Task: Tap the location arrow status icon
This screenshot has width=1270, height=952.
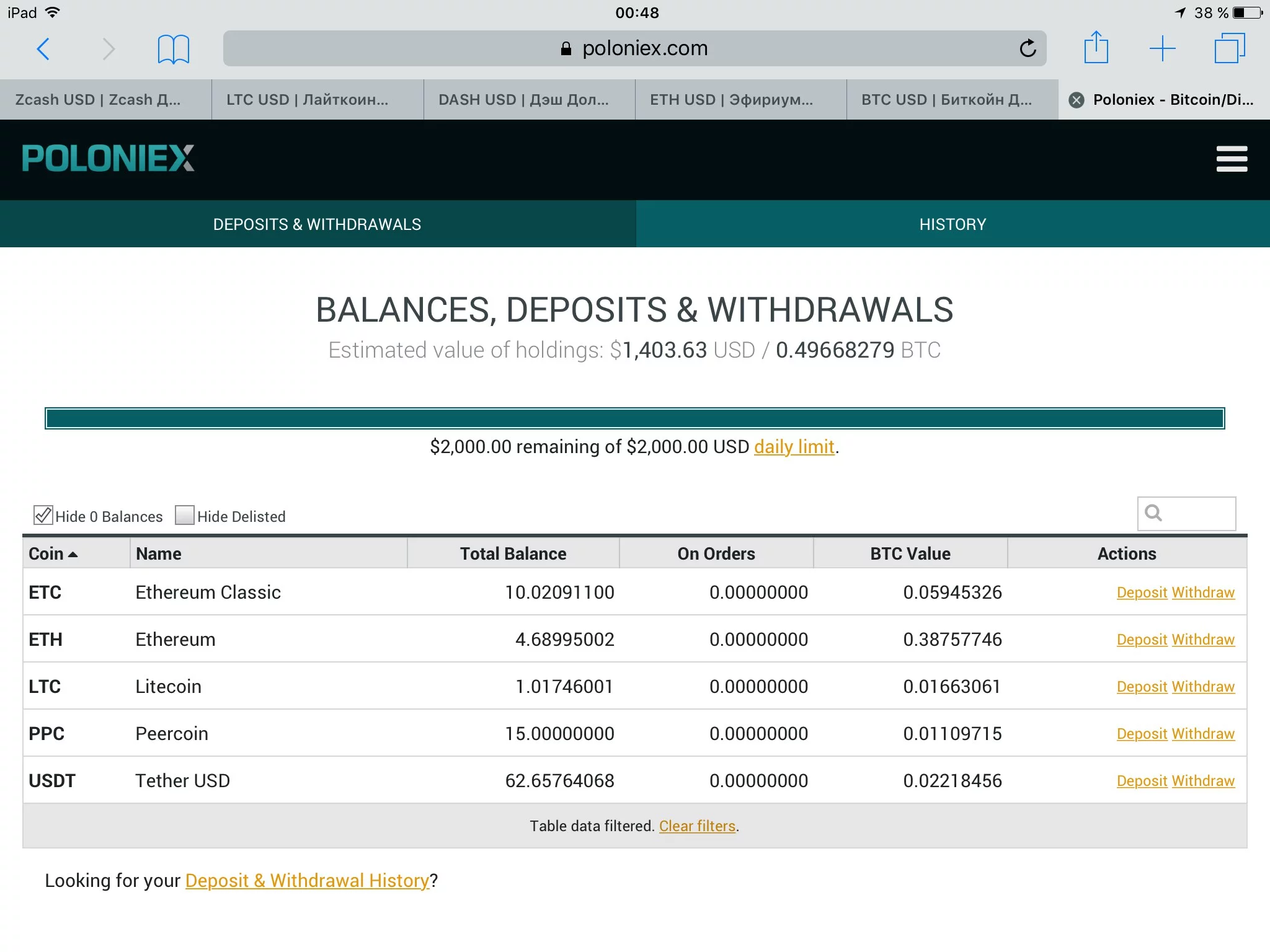Action: [x=1180, y=12]
